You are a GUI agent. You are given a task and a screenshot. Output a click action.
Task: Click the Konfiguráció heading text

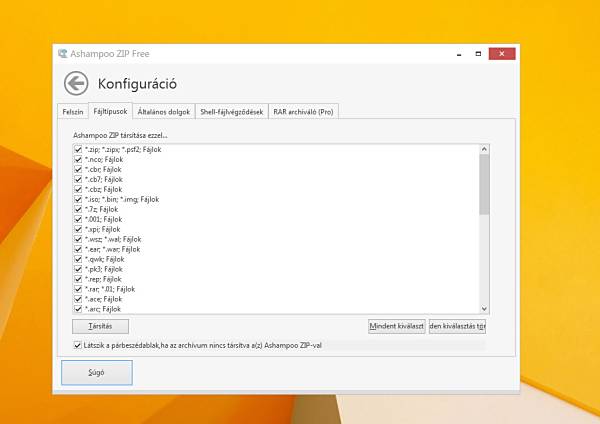click(x=137, y=84)
